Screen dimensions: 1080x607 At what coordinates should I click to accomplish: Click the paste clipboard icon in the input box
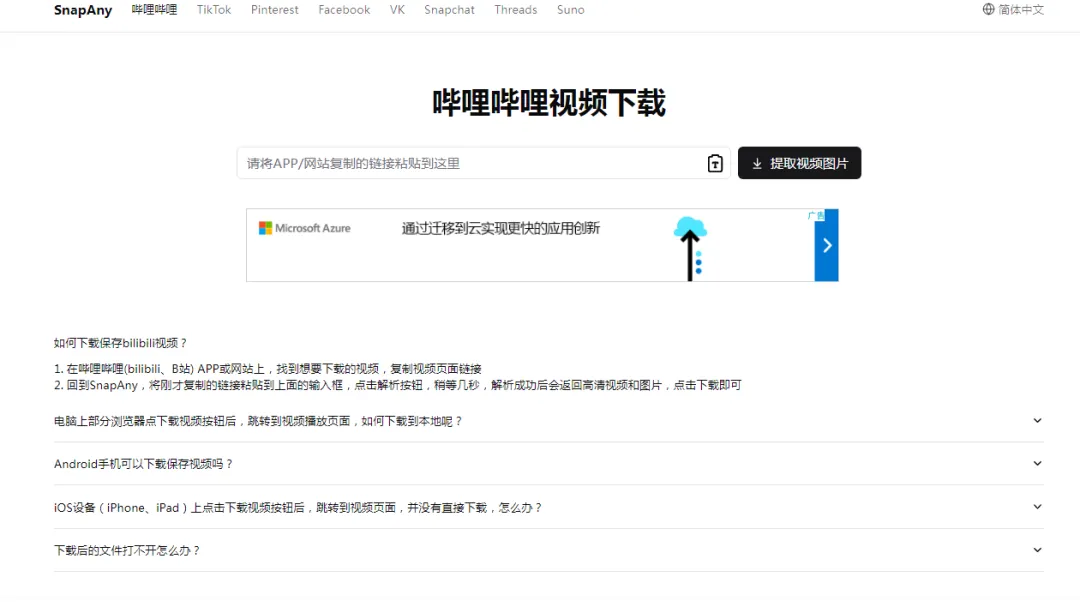(x=715, y=163)
